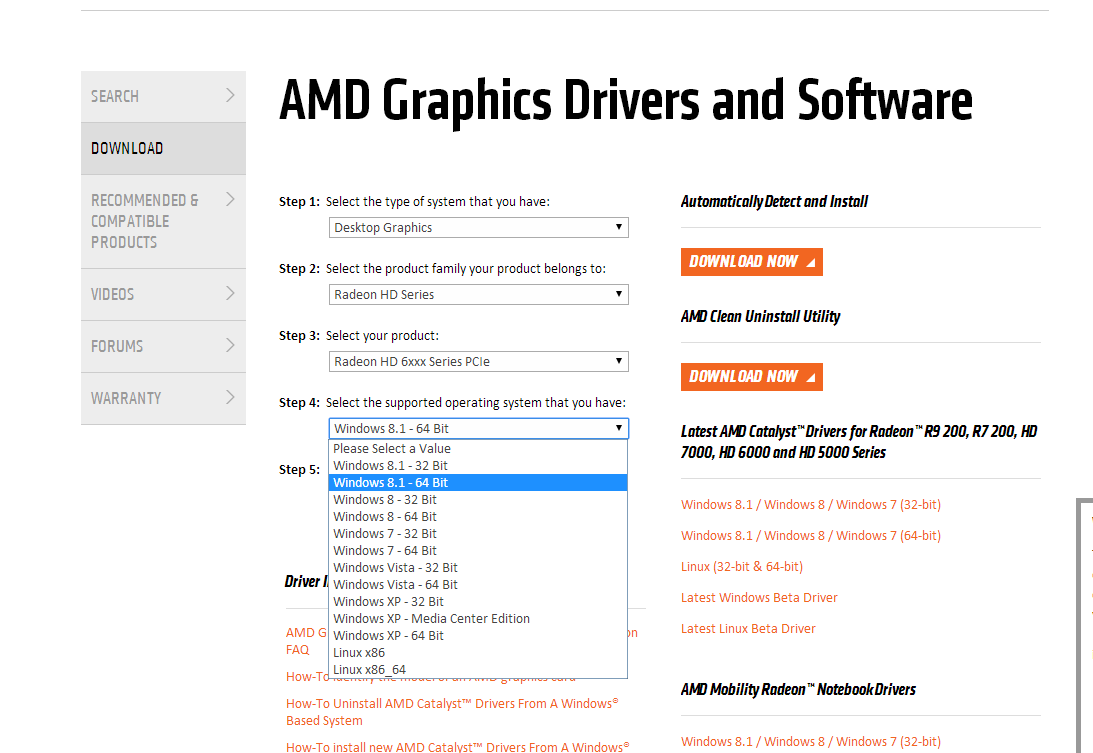Click the chevron arrow next to Warranty
This screenshot has height=753, width=1093.
pyautogui.click(x=230, y=397)
